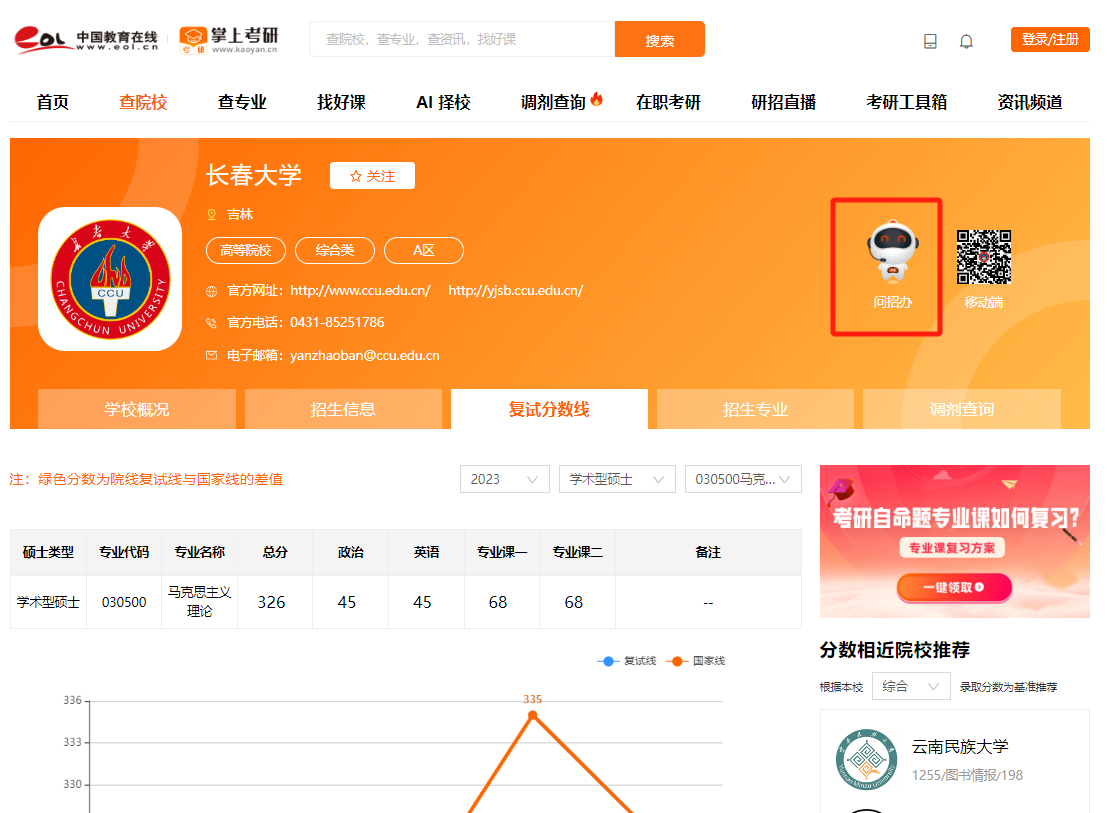Click the 专业复习方案 label in the ad
1107x813 pixels.
[952, 548]
